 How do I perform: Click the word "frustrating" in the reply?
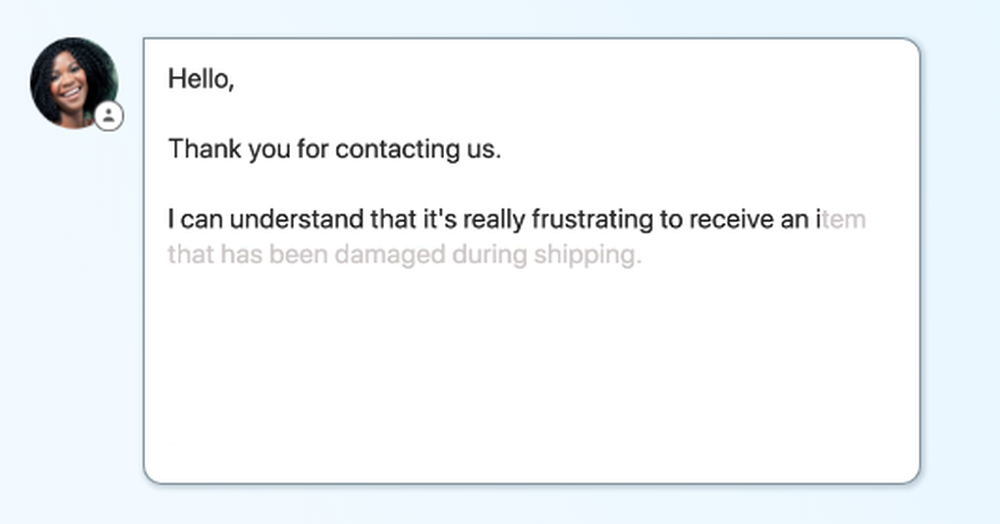pos(588,220)
